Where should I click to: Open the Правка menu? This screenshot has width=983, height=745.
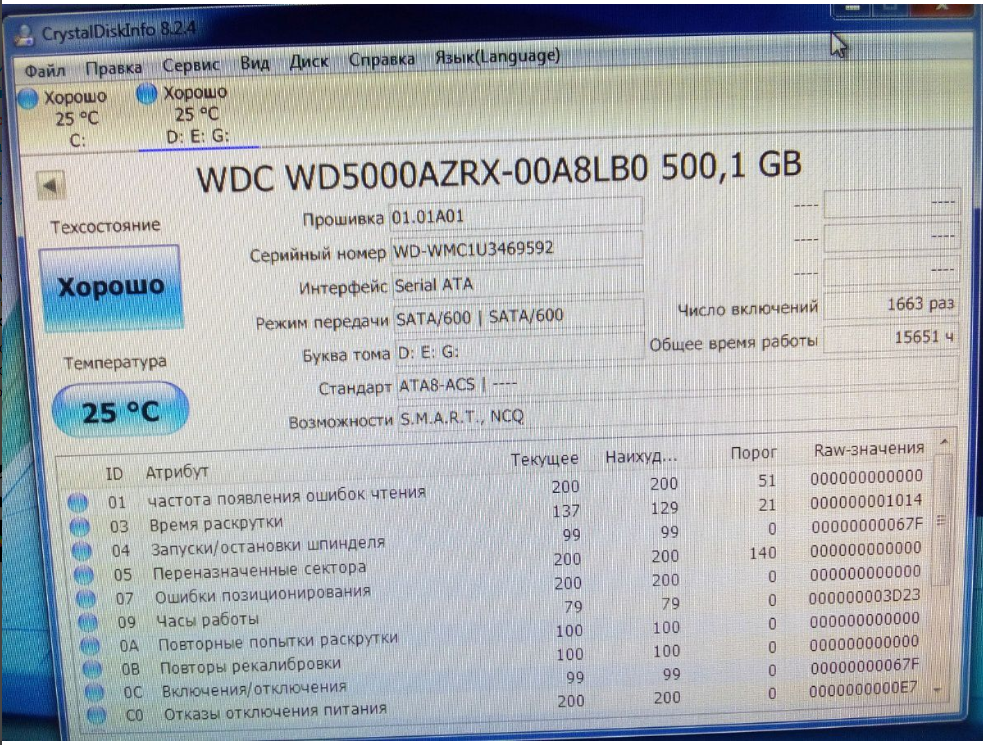113,68
